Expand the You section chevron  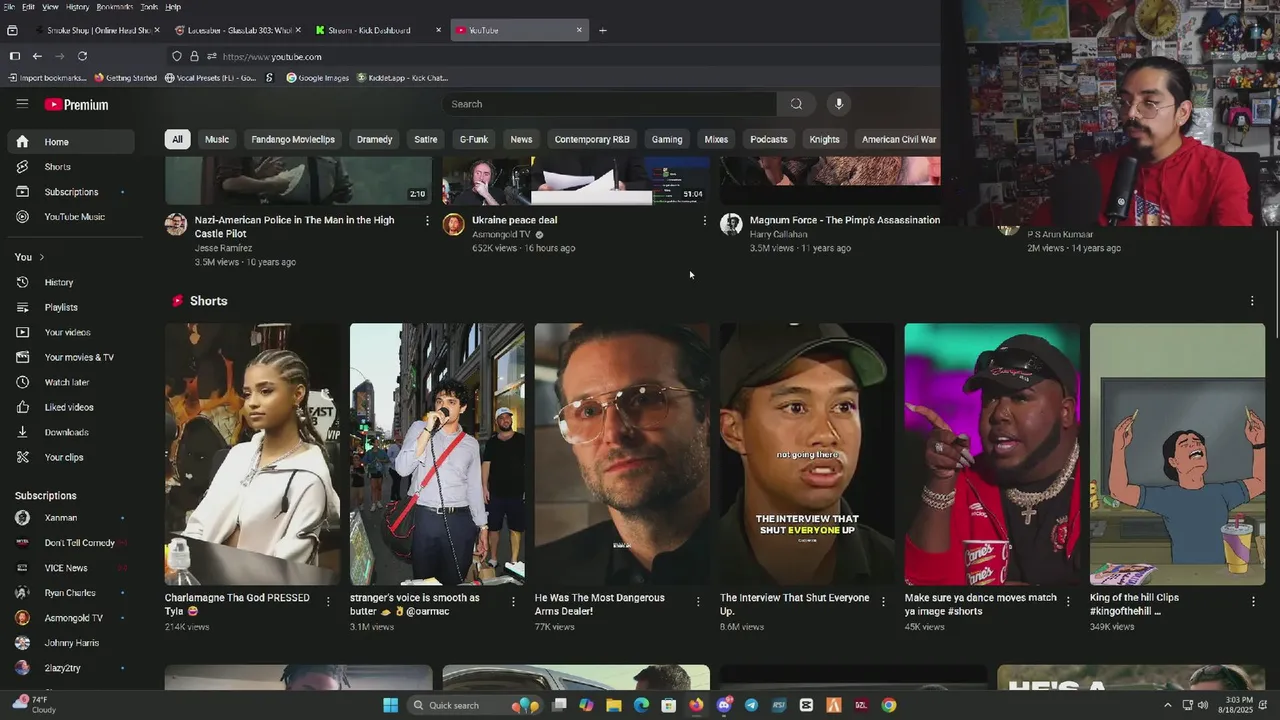(x=41, y=257)
